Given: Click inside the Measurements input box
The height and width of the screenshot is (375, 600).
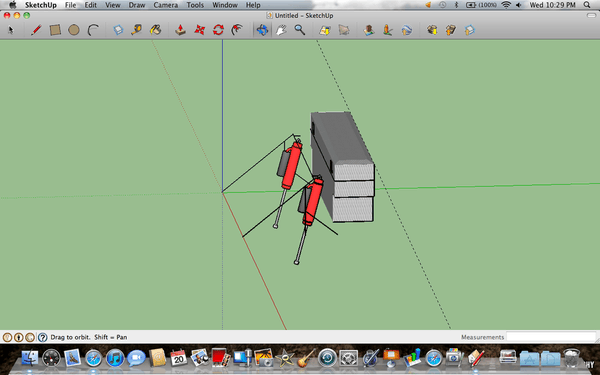Looking at the screenshot, I should tap(551, 337).
